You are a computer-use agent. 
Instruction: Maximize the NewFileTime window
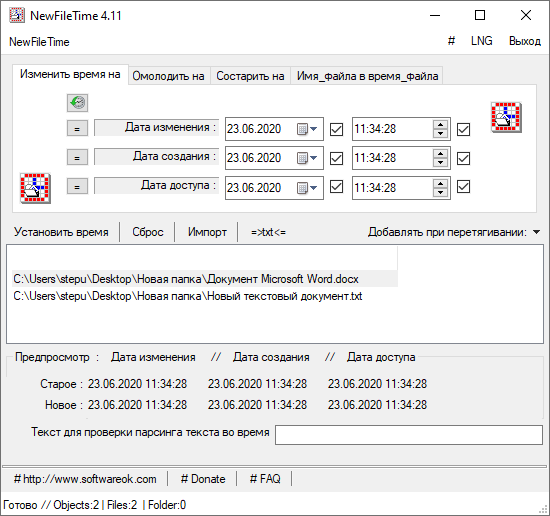click(x=480, y=15)
